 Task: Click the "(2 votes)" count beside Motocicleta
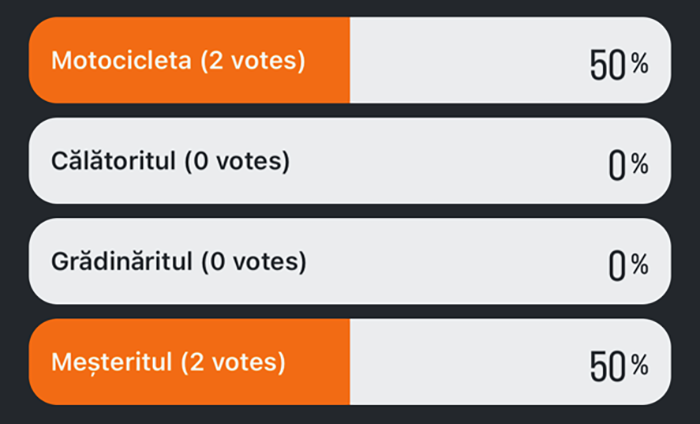click(x=252, y=60)
